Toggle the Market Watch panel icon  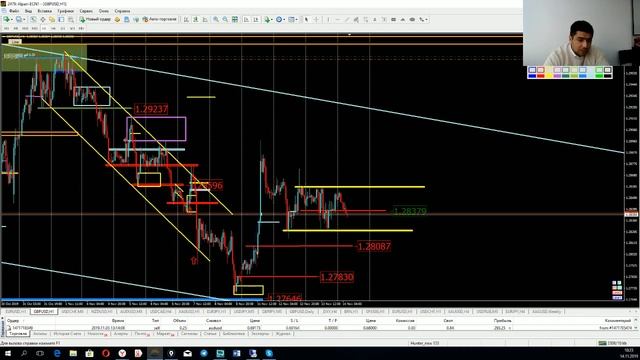33,20
